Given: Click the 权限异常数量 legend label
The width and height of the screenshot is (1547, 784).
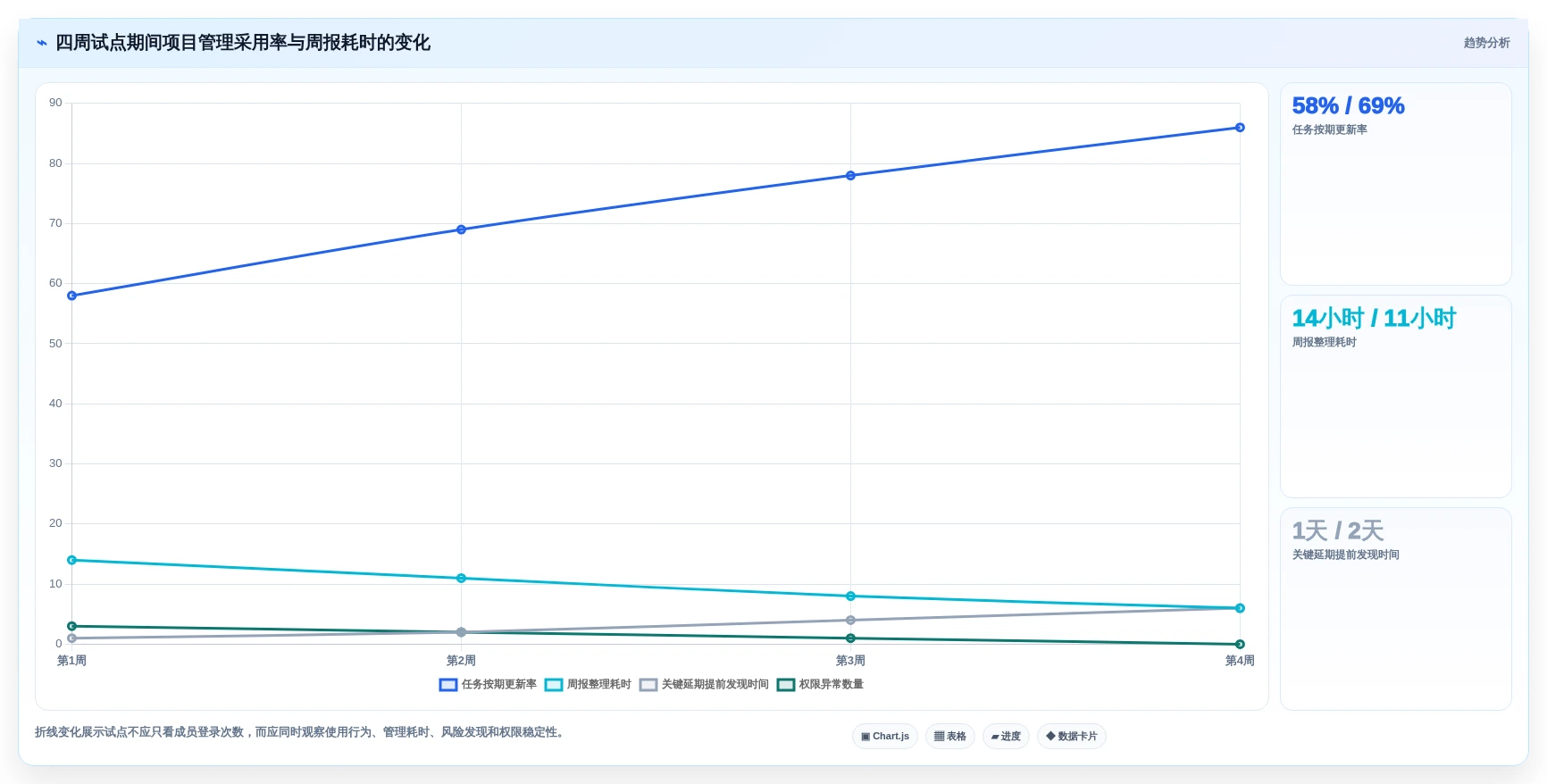Looking at the screenshot, I should coord(832,685).
